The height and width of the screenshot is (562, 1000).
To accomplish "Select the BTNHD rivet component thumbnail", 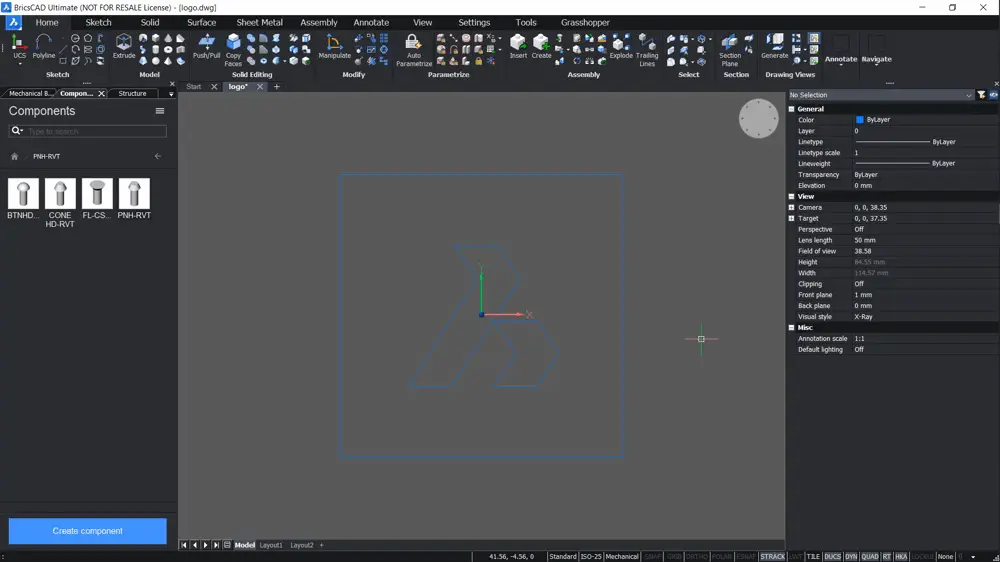I will 23,193.
